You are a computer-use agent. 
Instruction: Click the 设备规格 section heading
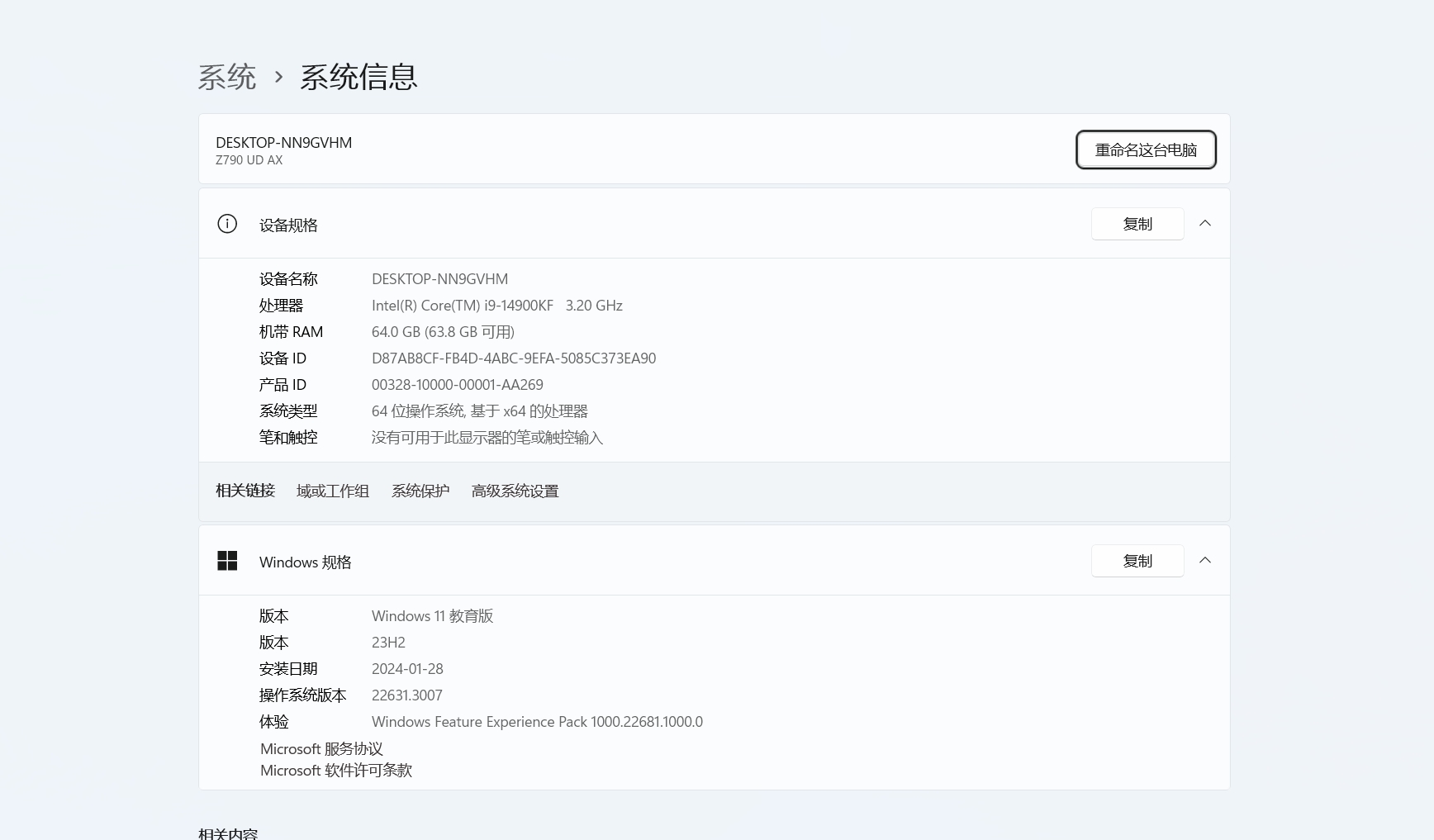pyautogui.click(x=288, y=225)
